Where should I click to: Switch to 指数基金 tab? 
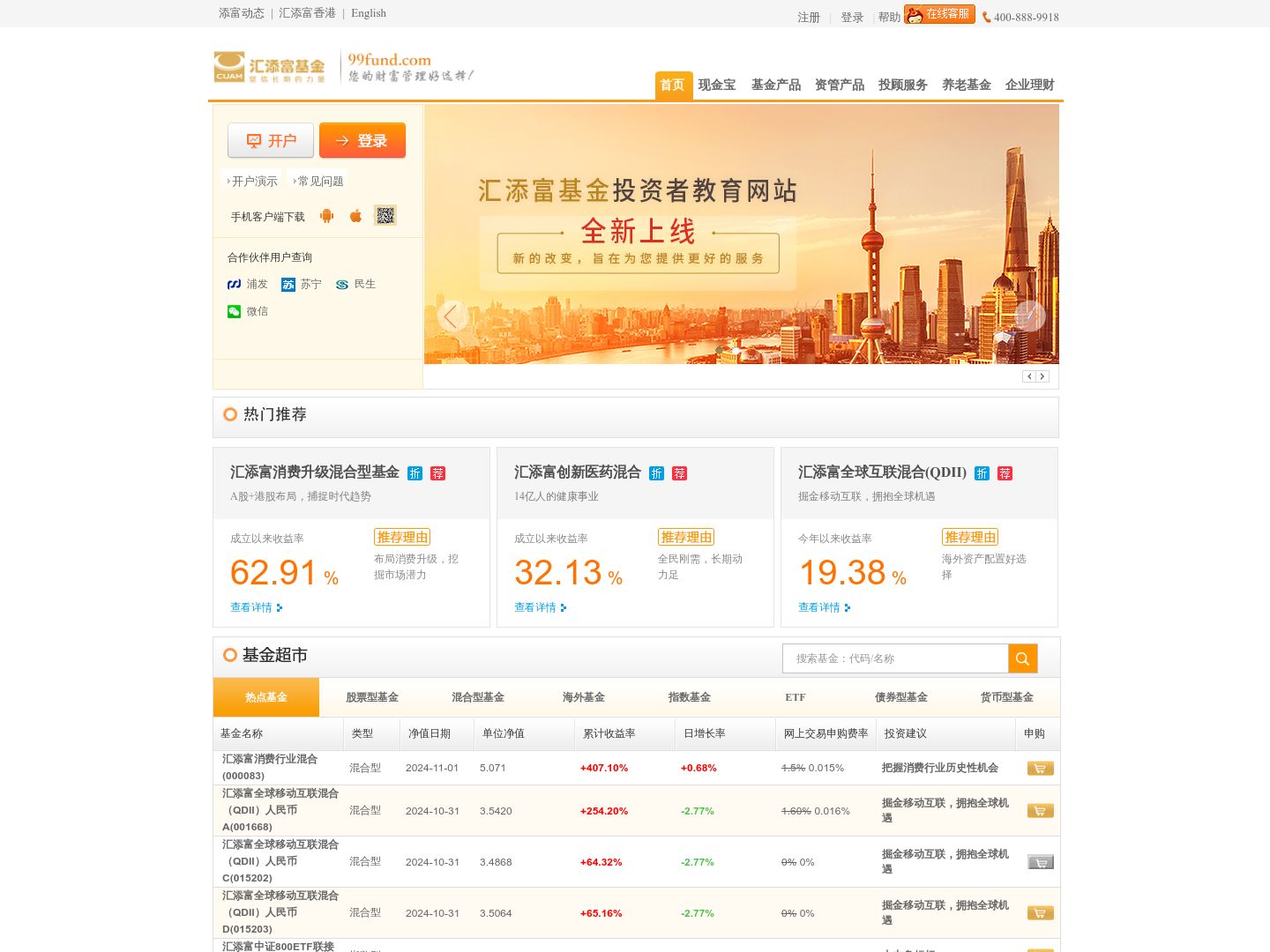[x=690, y=697]
